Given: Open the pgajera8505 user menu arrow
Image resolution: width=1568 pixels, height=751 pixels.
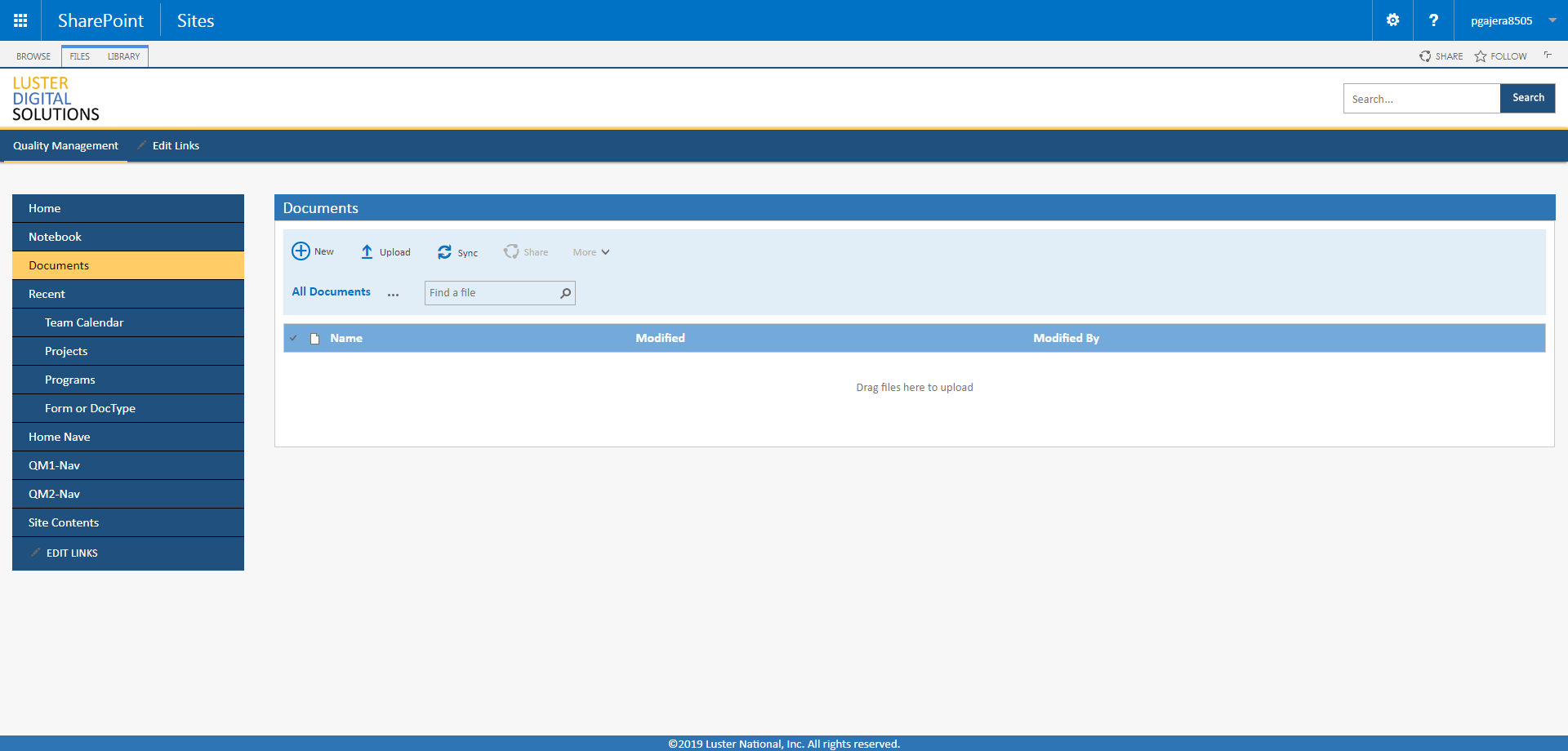Looking at the screenshot, I should 1552,20.
